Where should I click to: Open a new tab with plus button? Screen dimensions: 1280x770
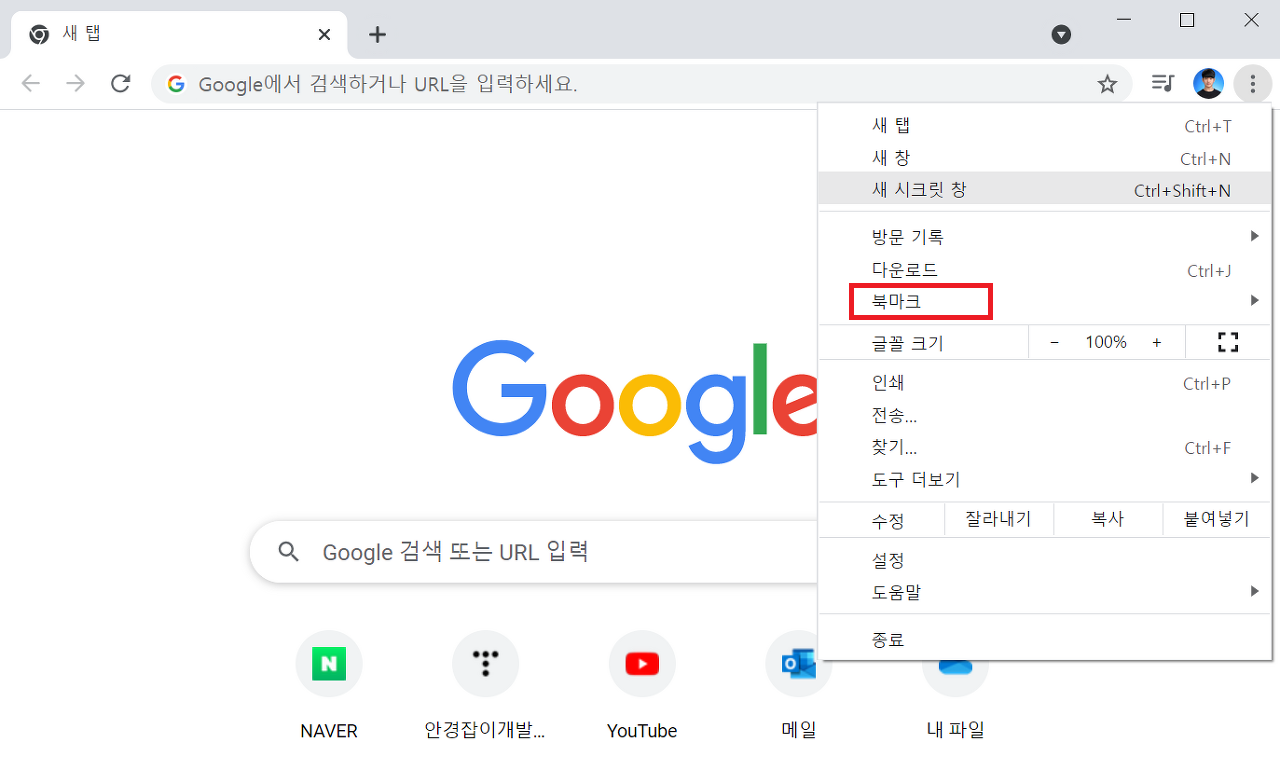(x=377, y=35)
